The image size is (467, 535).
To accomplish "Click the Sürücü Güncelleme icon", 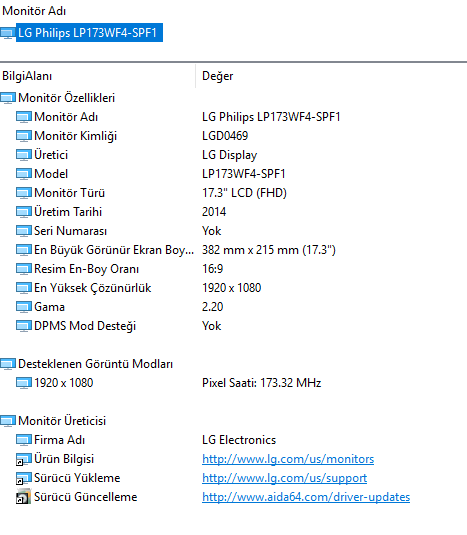I will (x=24, y=497).
